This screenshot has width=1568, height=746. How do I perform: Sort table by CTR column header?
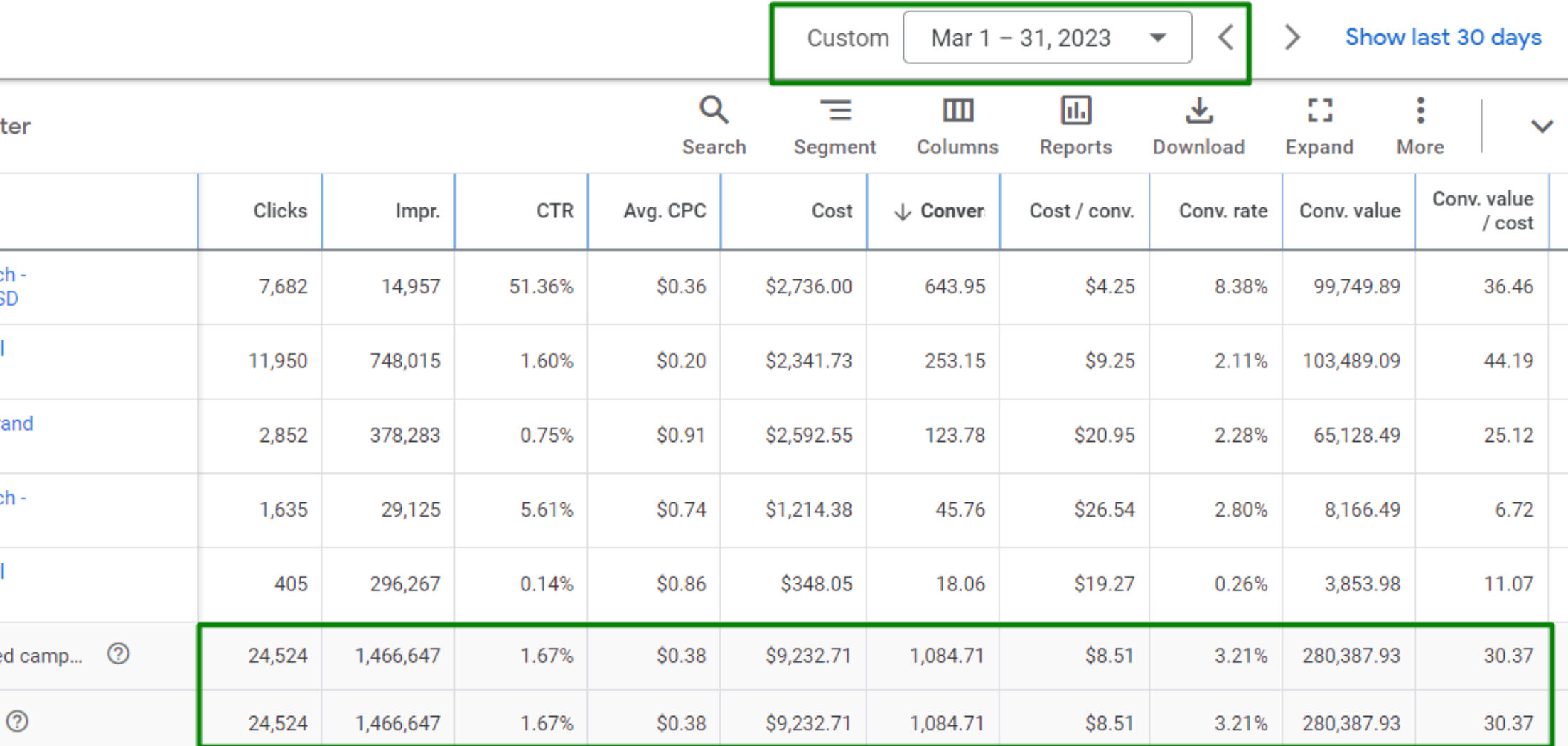tap(554, 211)
